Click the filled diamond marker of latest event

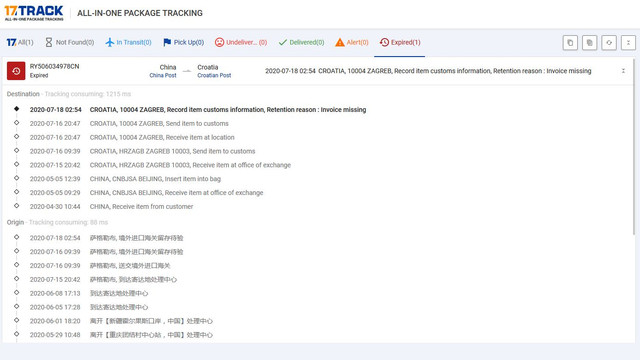point(16,109)
